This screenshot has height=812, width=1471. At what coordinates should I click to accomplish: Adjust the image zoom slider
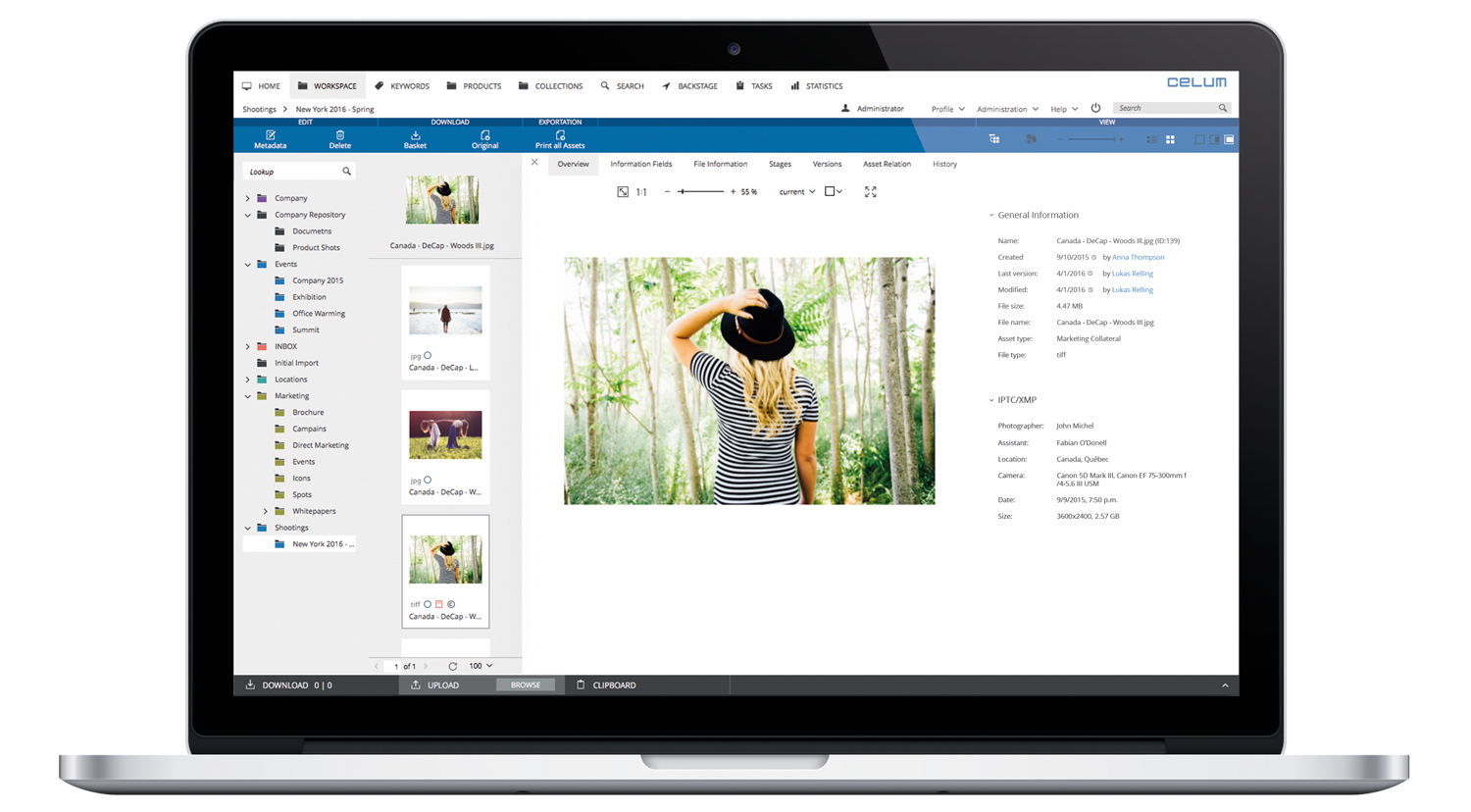[683, 192]
